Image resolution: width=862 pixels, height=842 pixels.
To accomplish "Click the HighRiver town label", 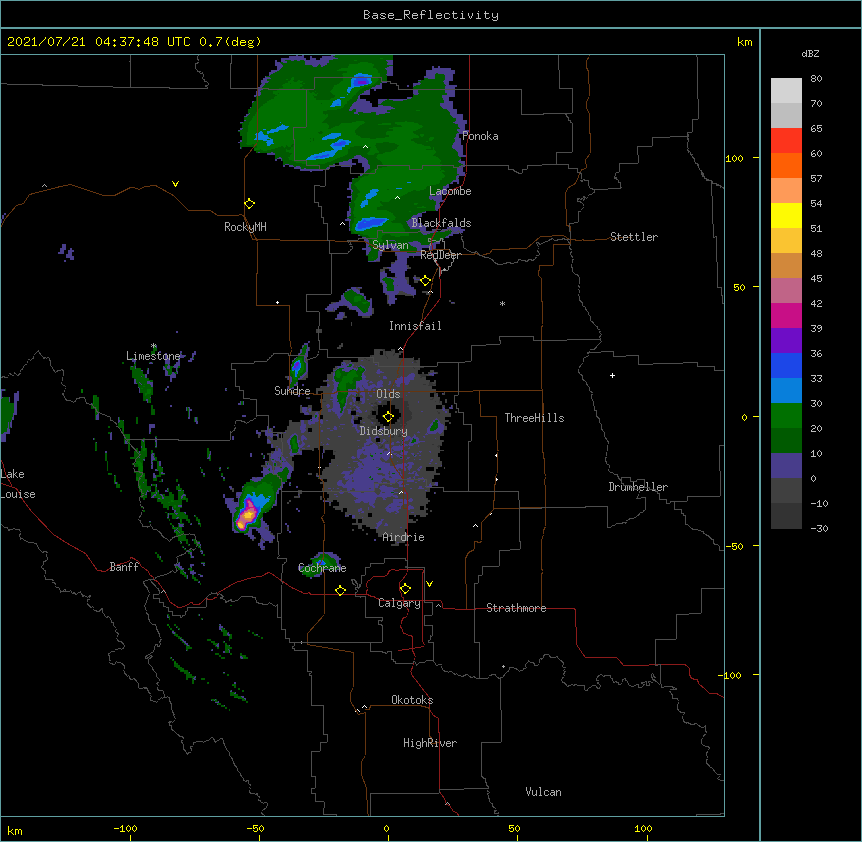I will pyautogui.click(x=430, y=743).
